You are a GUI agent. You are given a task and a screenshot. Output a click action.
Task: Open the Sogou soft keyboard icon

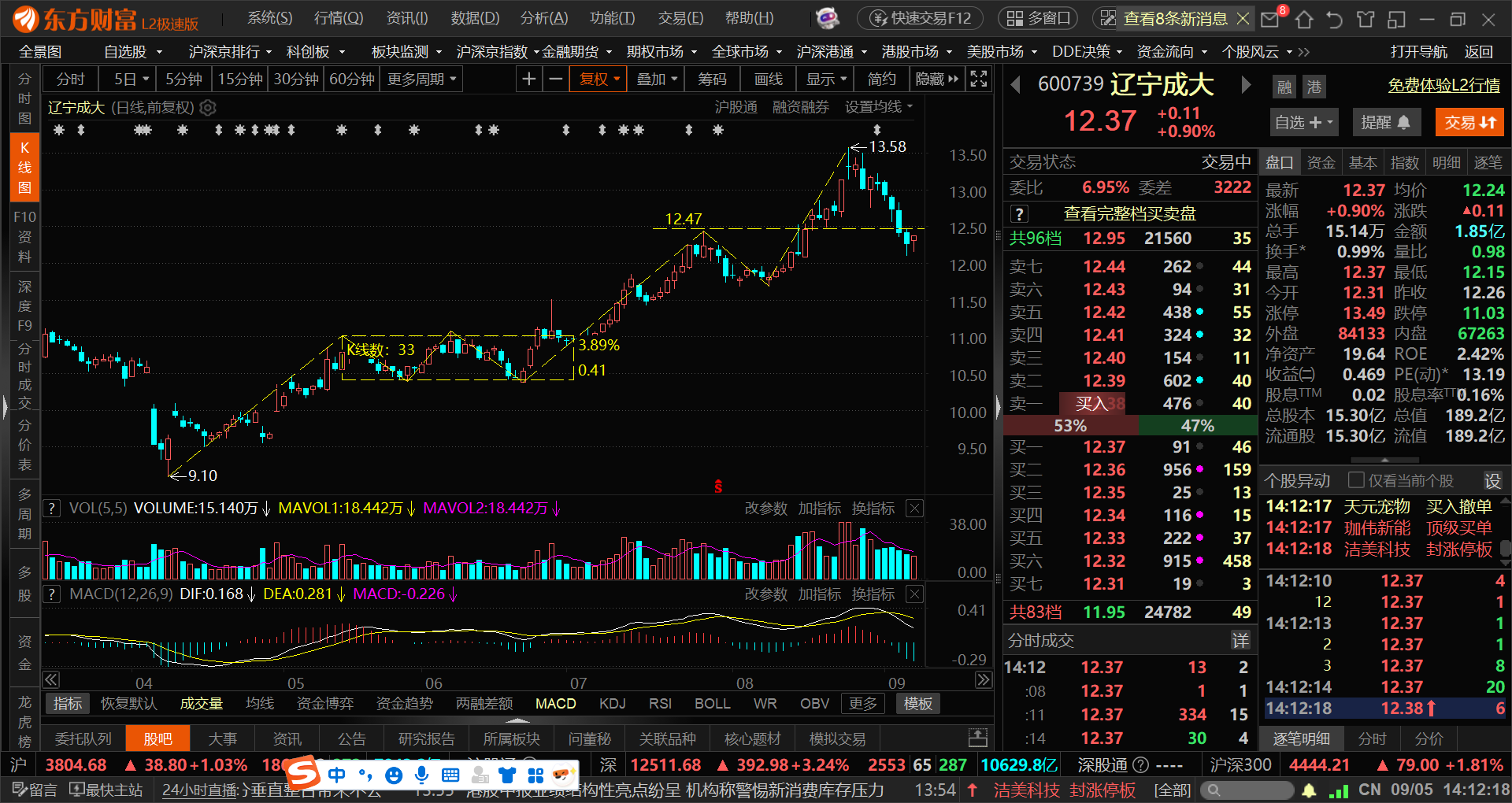[x=450, y=775]
